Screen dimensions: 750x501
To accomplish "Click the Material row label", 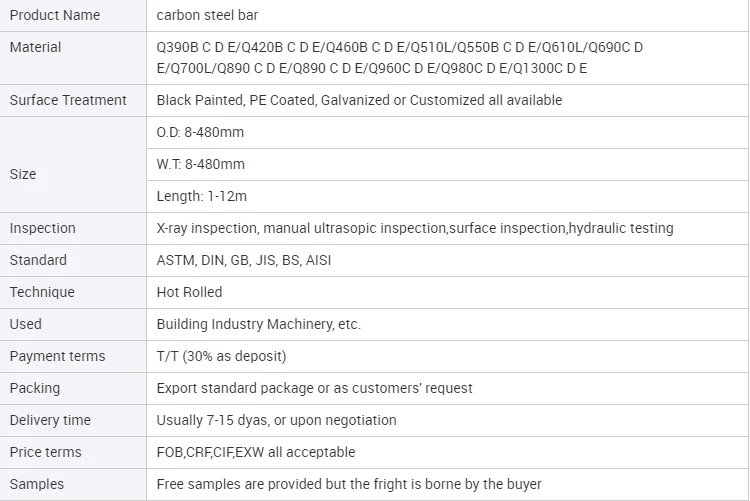I will 36,47.
